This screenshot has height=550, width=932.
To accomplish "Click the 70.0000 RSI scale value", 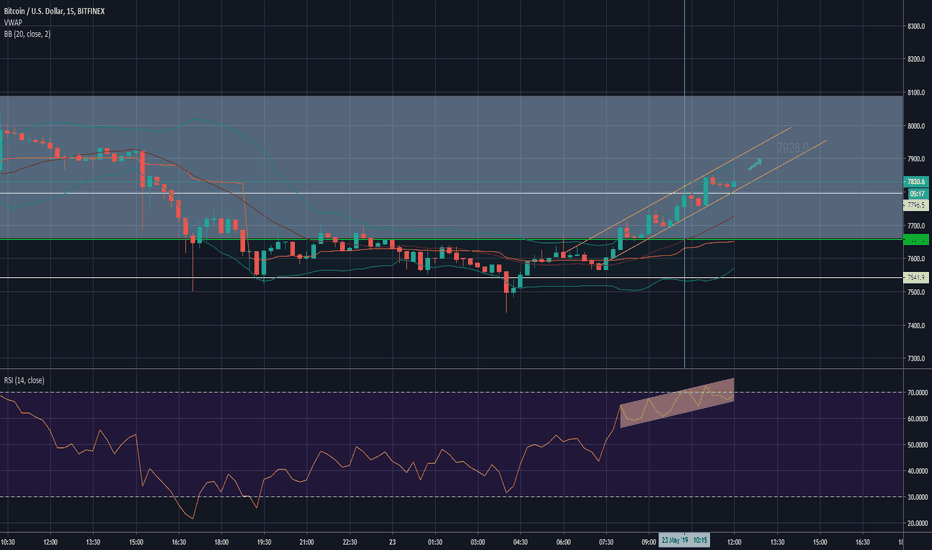I will coord(918,393).
